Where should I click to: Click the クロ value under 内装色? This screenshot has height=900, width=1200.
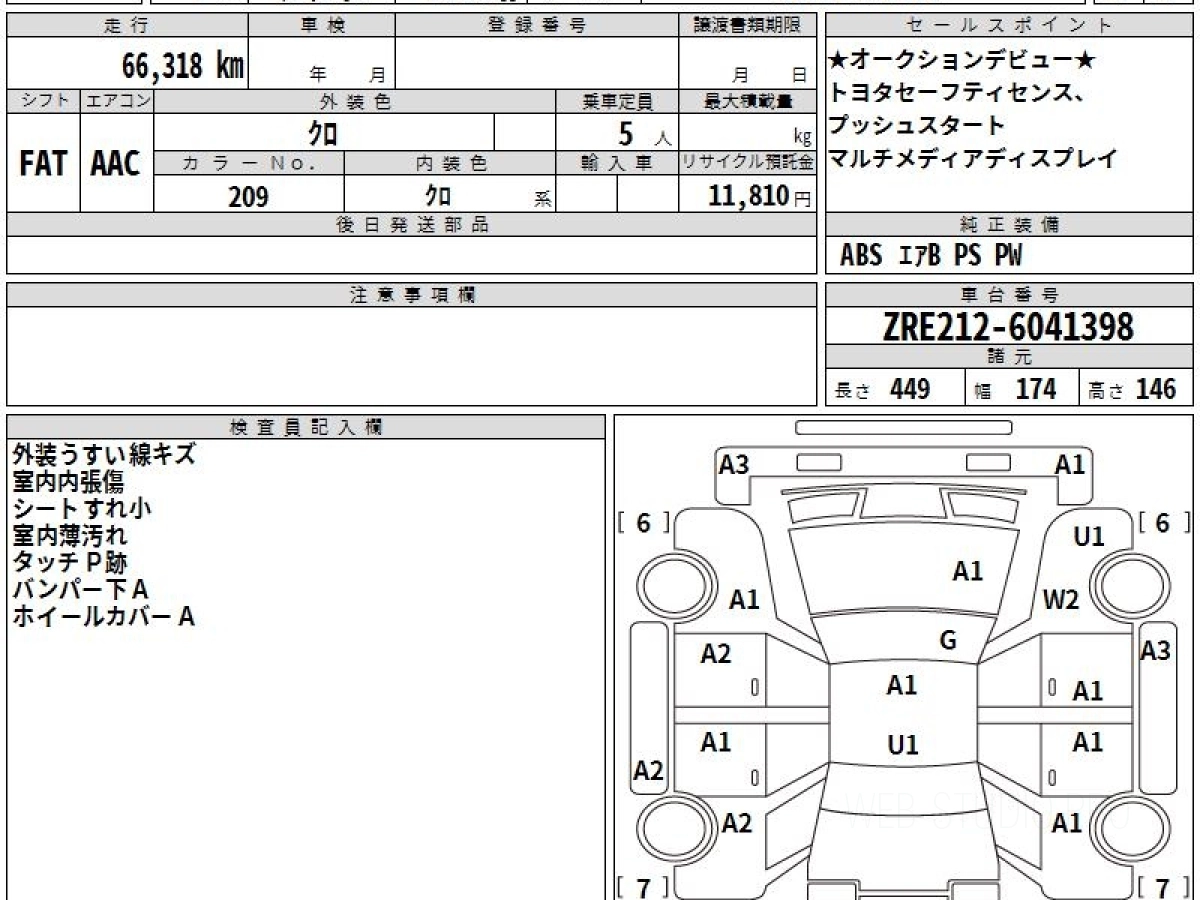point(438,195)
